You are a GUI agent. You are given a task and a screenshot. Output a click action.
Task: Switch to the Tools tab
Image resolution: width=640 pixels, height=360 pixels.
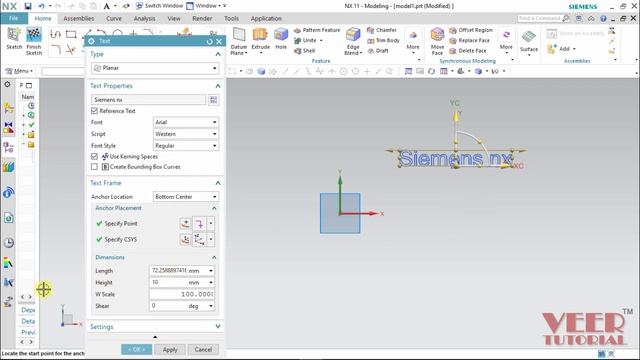click(231, 18)
